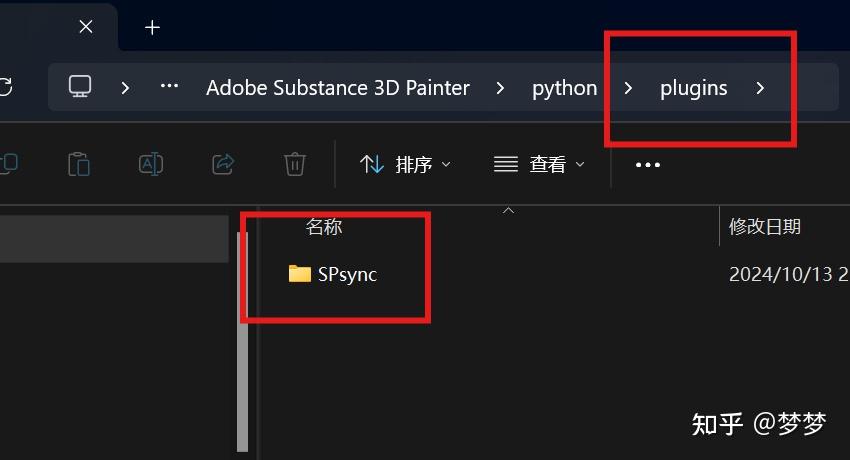Click the refresh icon near address bar

[5, 87]
